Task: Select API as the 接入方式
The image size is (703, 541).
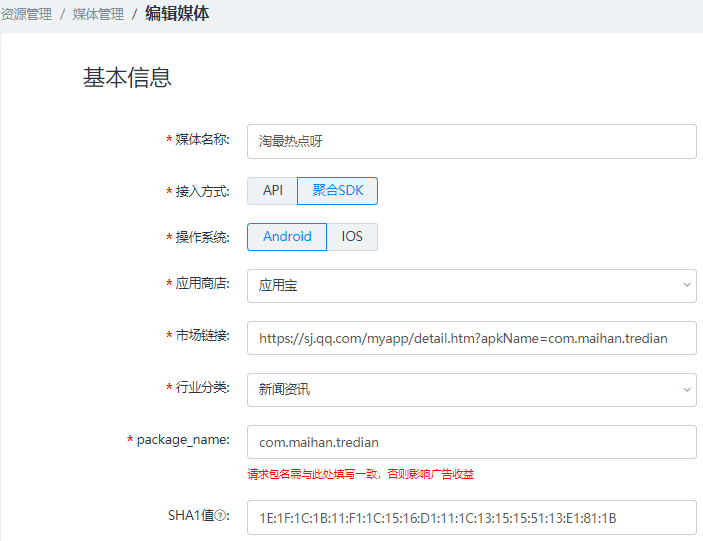Action: (x=272, y=190)
